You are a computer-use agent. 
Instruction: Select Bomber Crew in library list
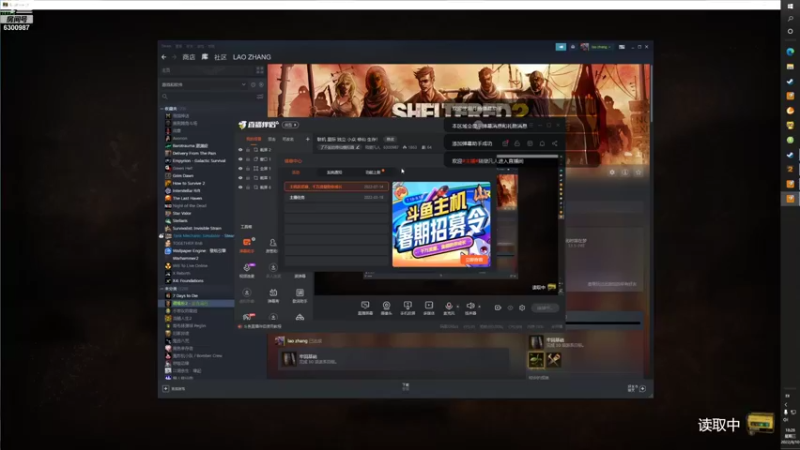[197, 356]
